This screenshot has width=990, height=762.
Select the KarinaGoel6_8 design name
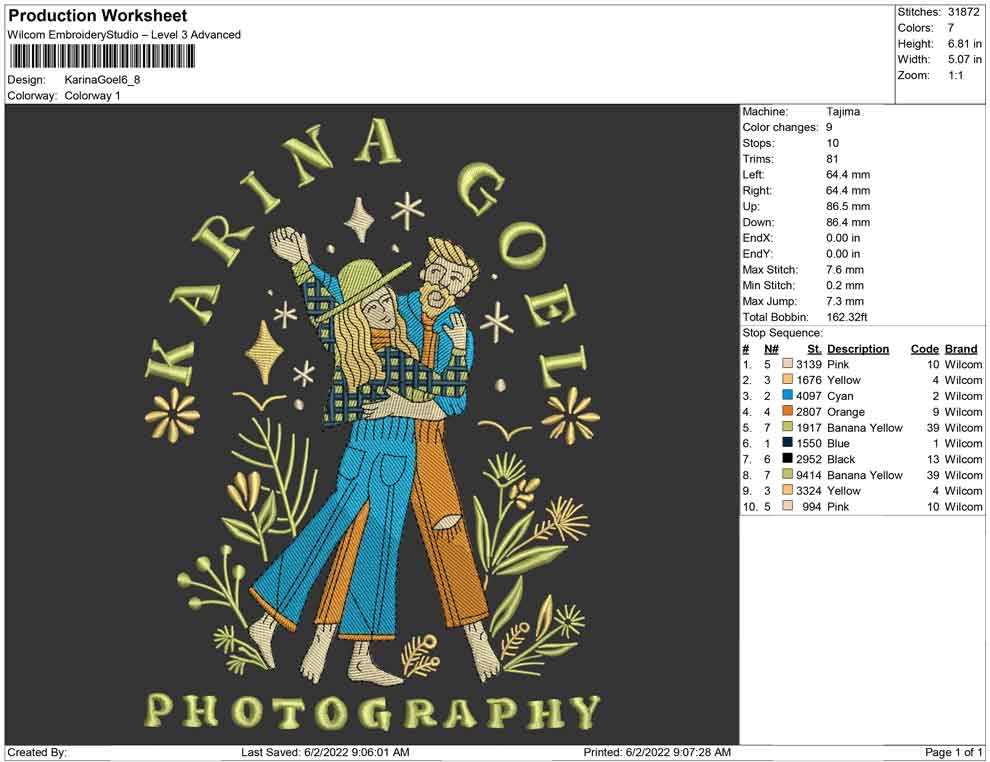pyautogui.click(x=102, y=80)
